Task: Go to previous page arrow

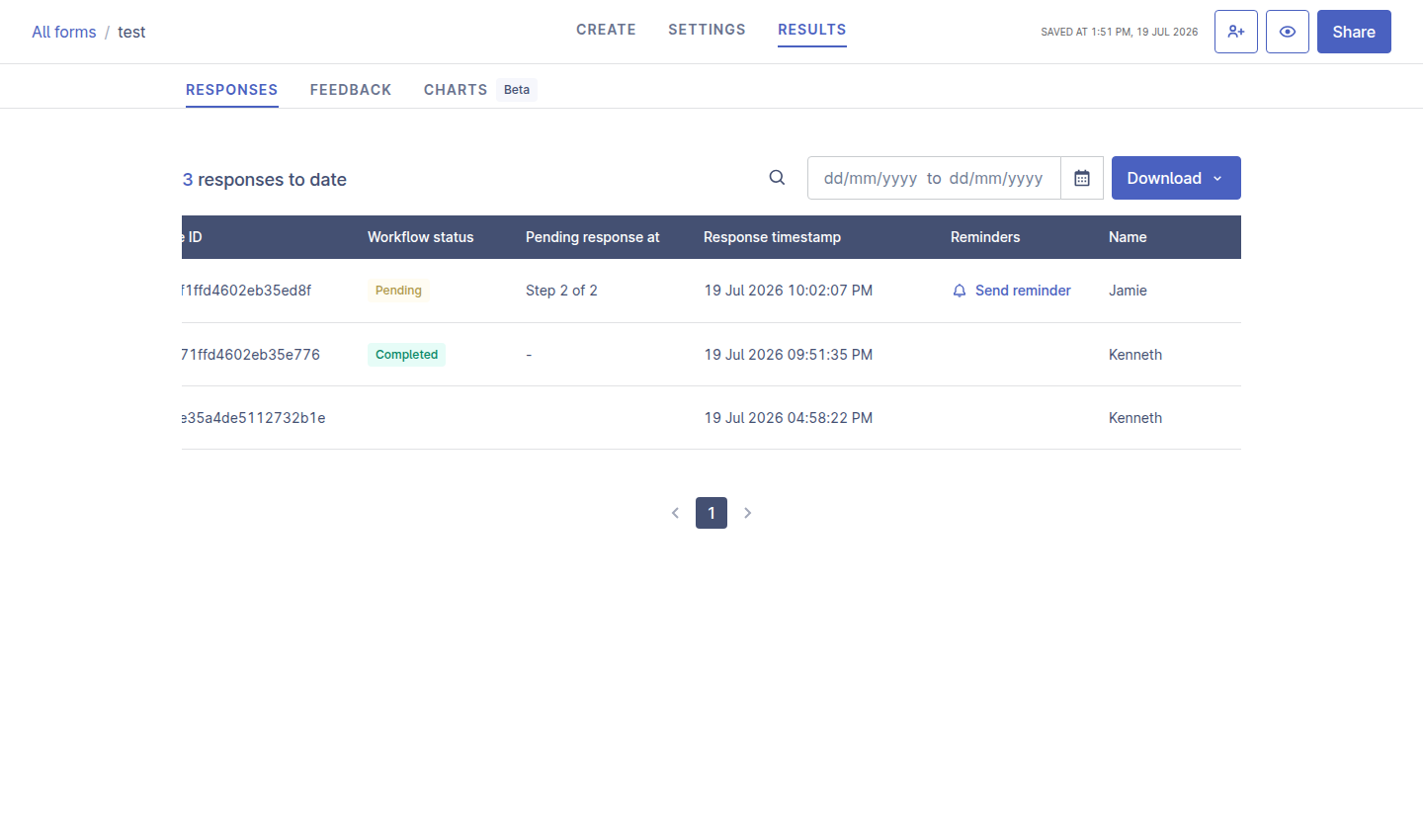Action: (676, 513)
